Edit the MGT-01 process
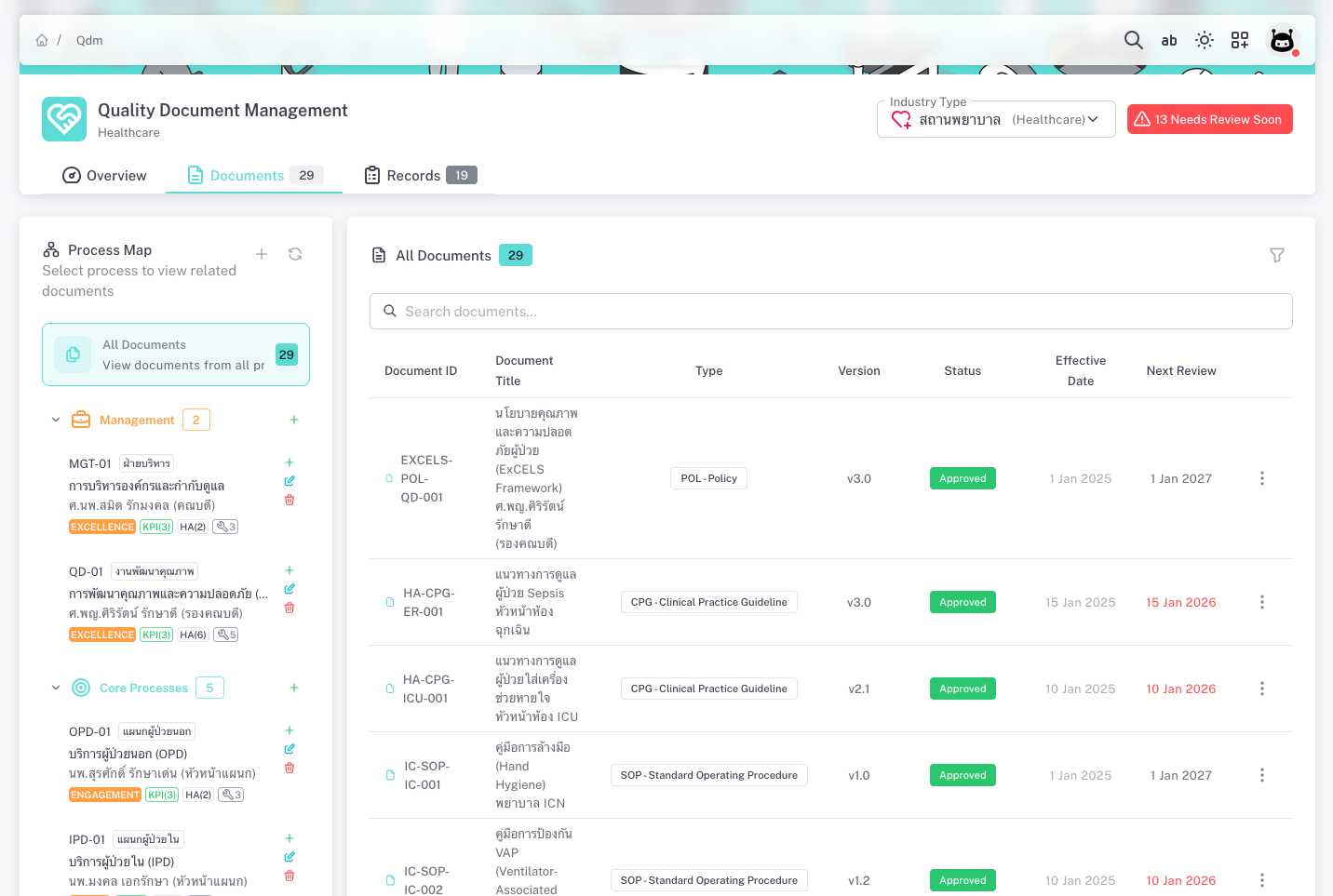Image resolution: width=1333 pixels, height=896 pixels. [x=289, y=481]
